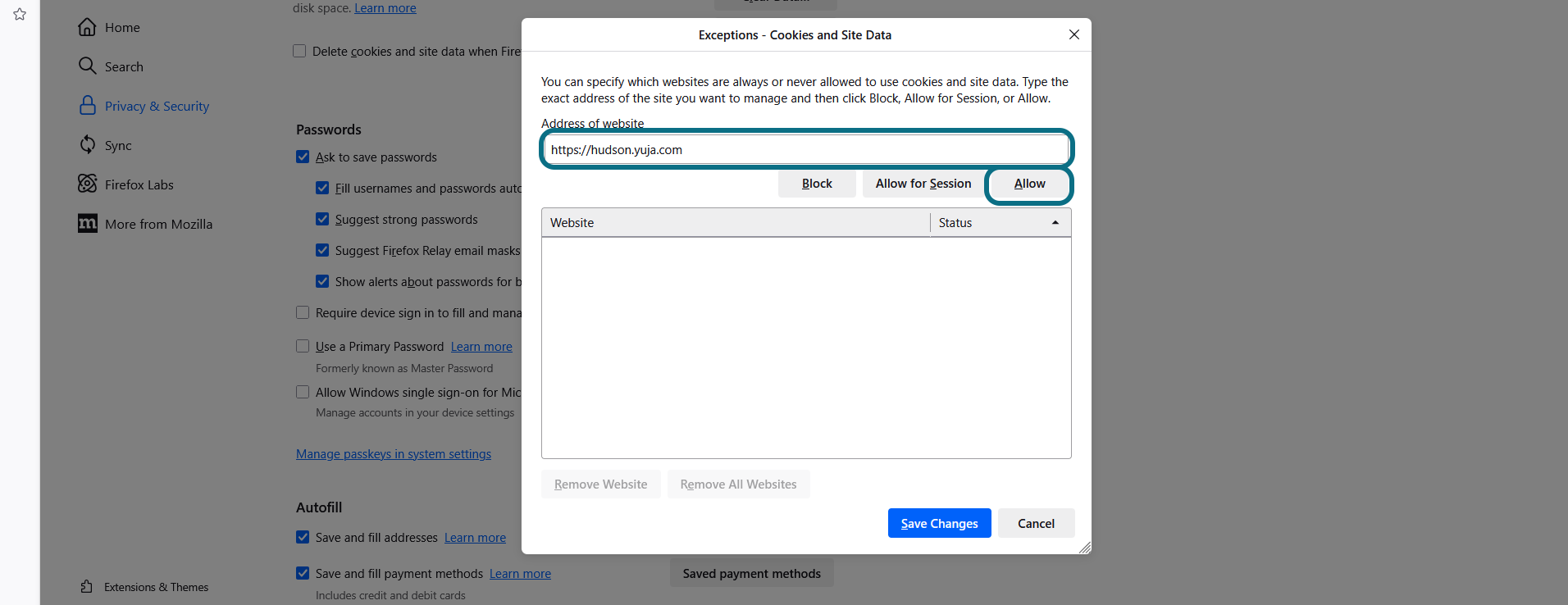This screenshot has height=605, width=1568.
Task: Toggle Fill usernames and passwords automatically
Action: point(322,188)
